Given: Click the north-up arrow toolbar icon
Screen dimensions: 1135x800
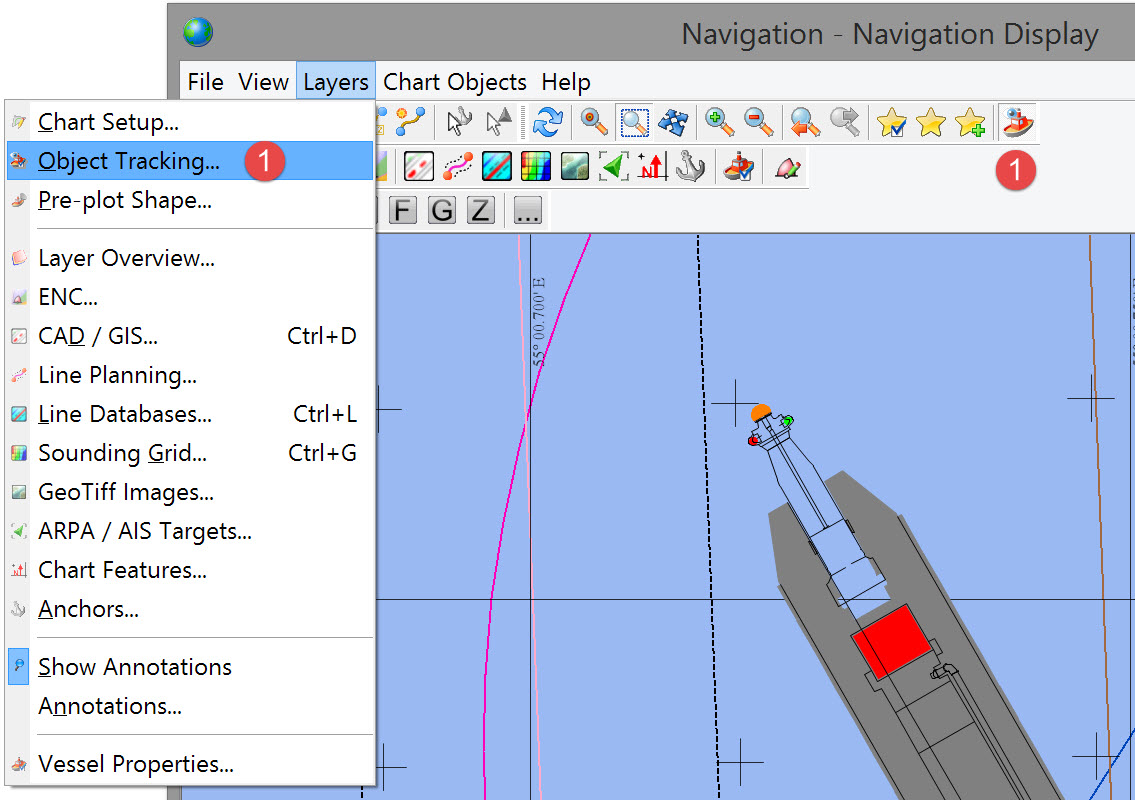Looking at the screenshot, I should click(x=652, y=166).
